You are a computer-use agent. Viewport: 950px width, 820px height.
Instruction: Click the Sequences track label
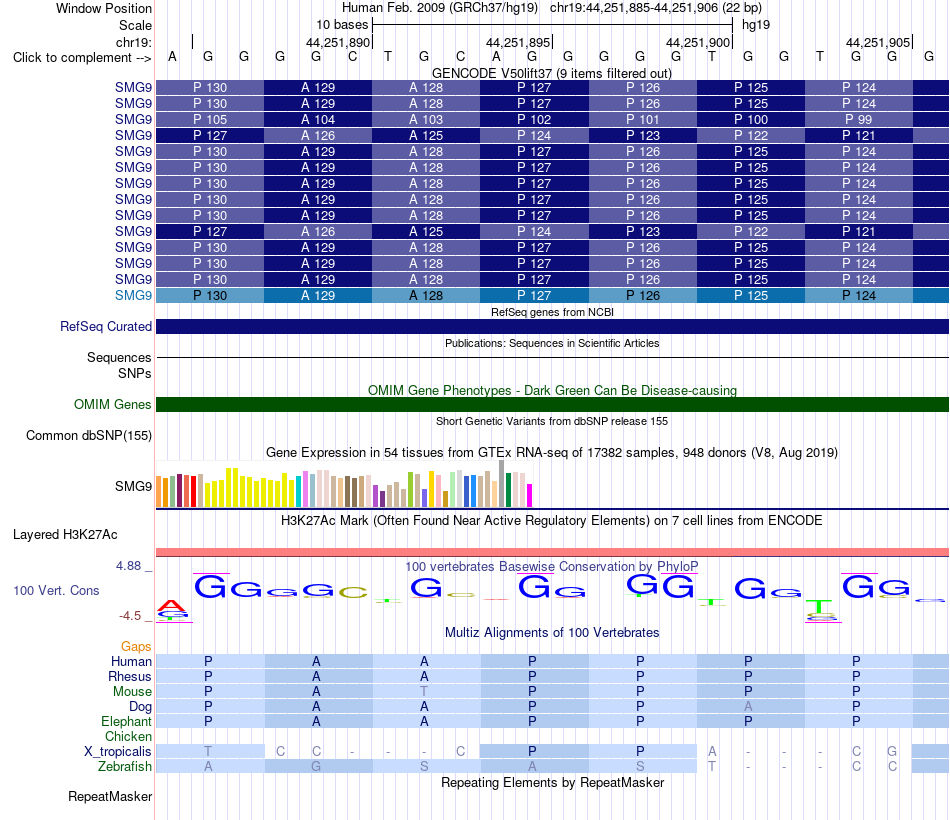point(119,358)
